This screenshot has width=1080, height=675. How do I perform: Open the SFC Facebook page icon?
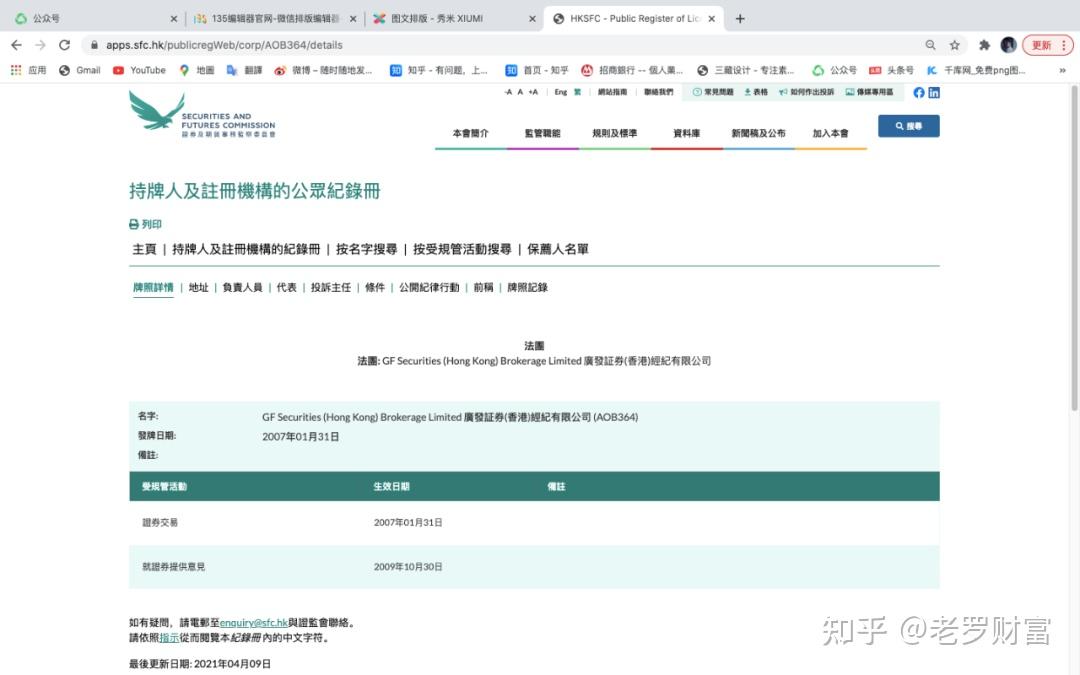pos(919,92)
